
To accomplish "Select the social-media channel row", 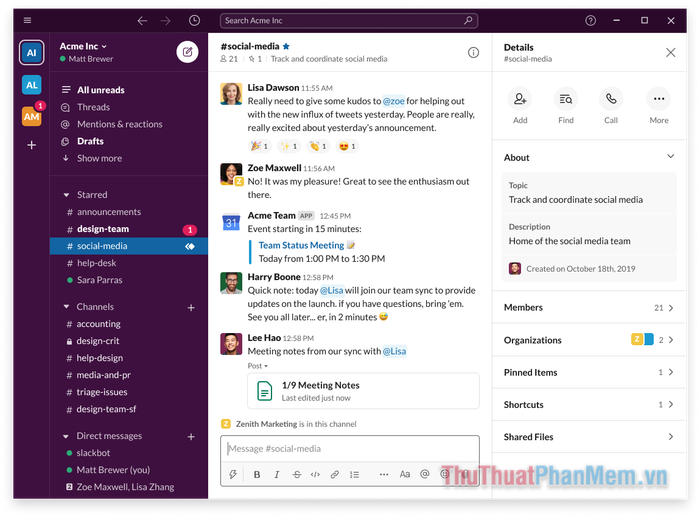I will pos(129,246).
